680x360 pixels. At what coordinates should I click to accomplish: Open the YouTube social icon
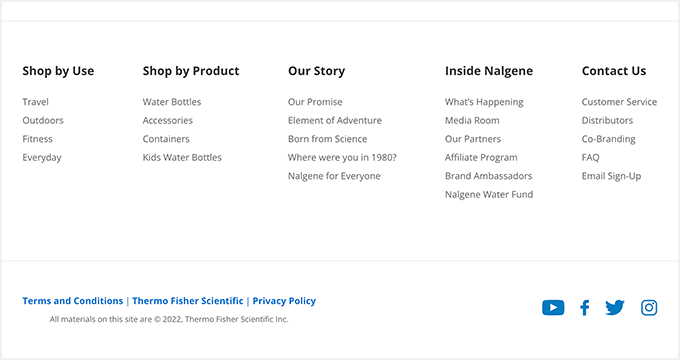click(553, 308)
